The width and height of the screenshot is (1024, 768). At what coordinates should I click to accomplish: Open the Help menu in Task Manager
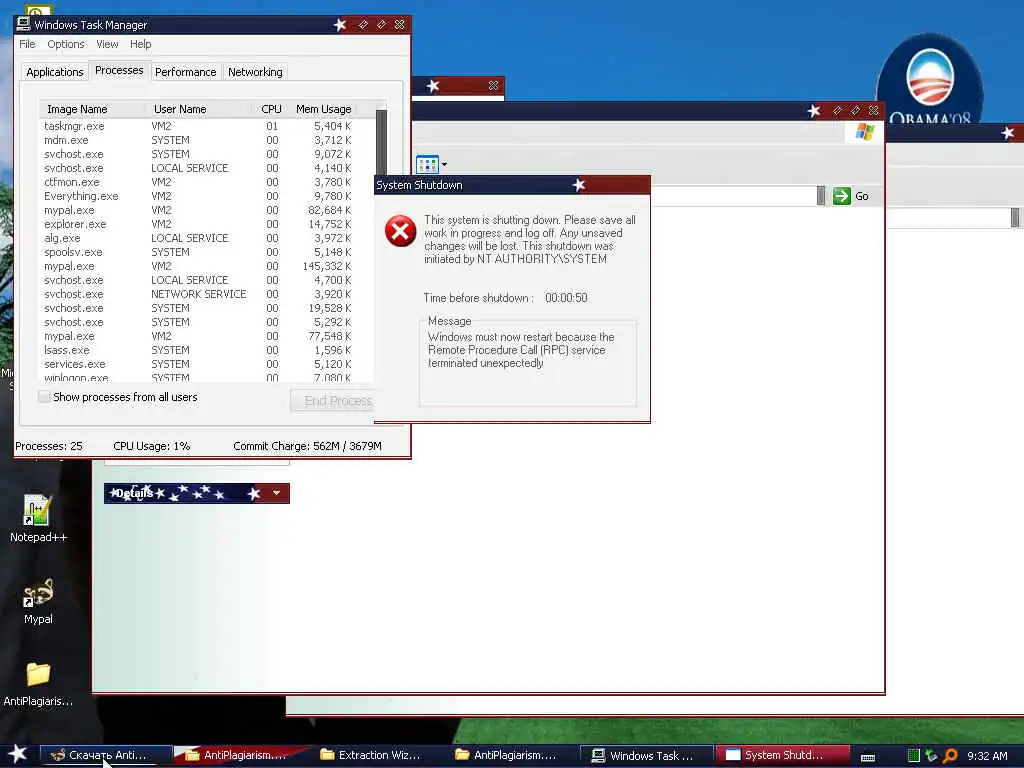coord(140,44)
